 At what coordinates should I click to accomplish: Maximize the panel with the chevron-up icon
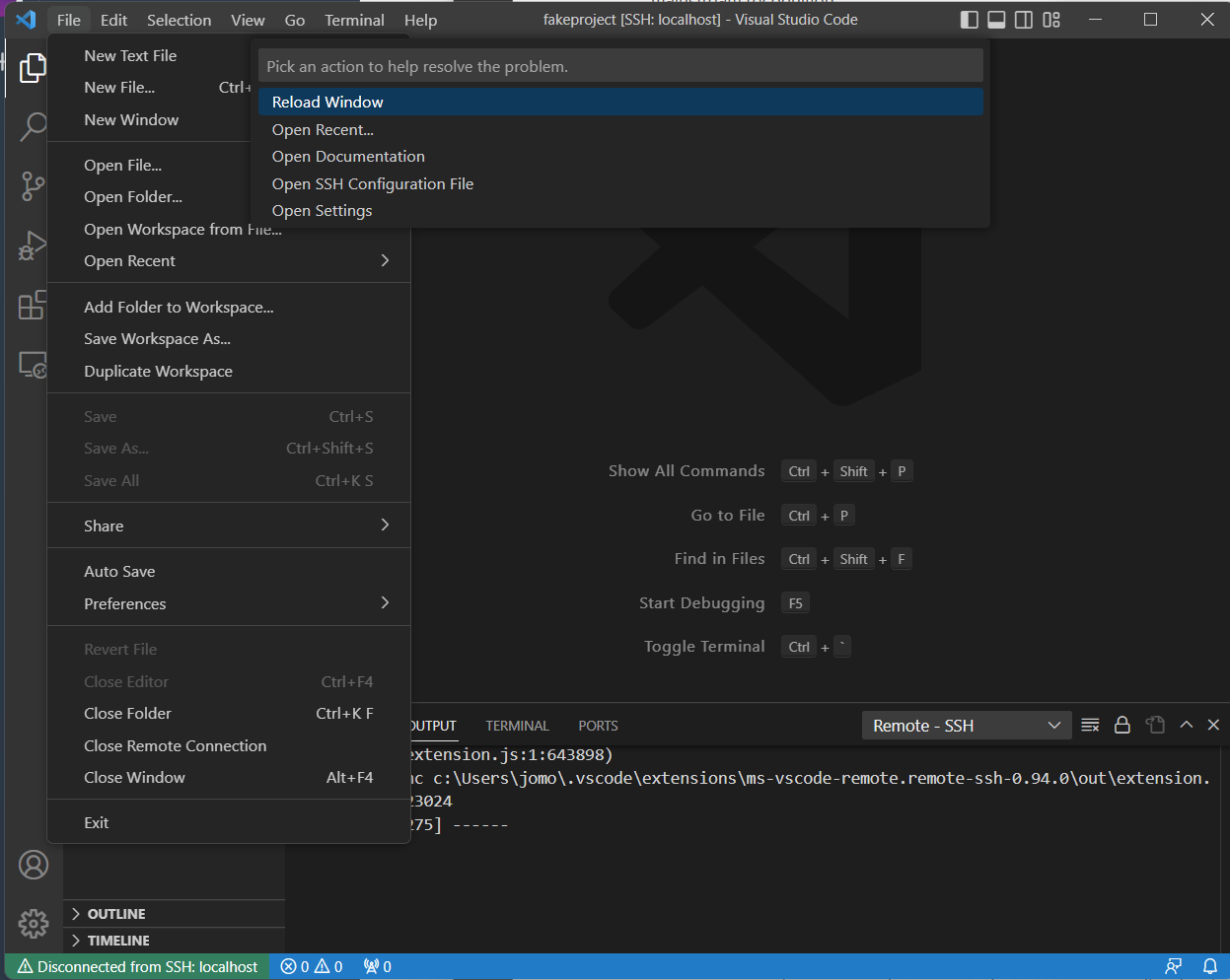1187,725
